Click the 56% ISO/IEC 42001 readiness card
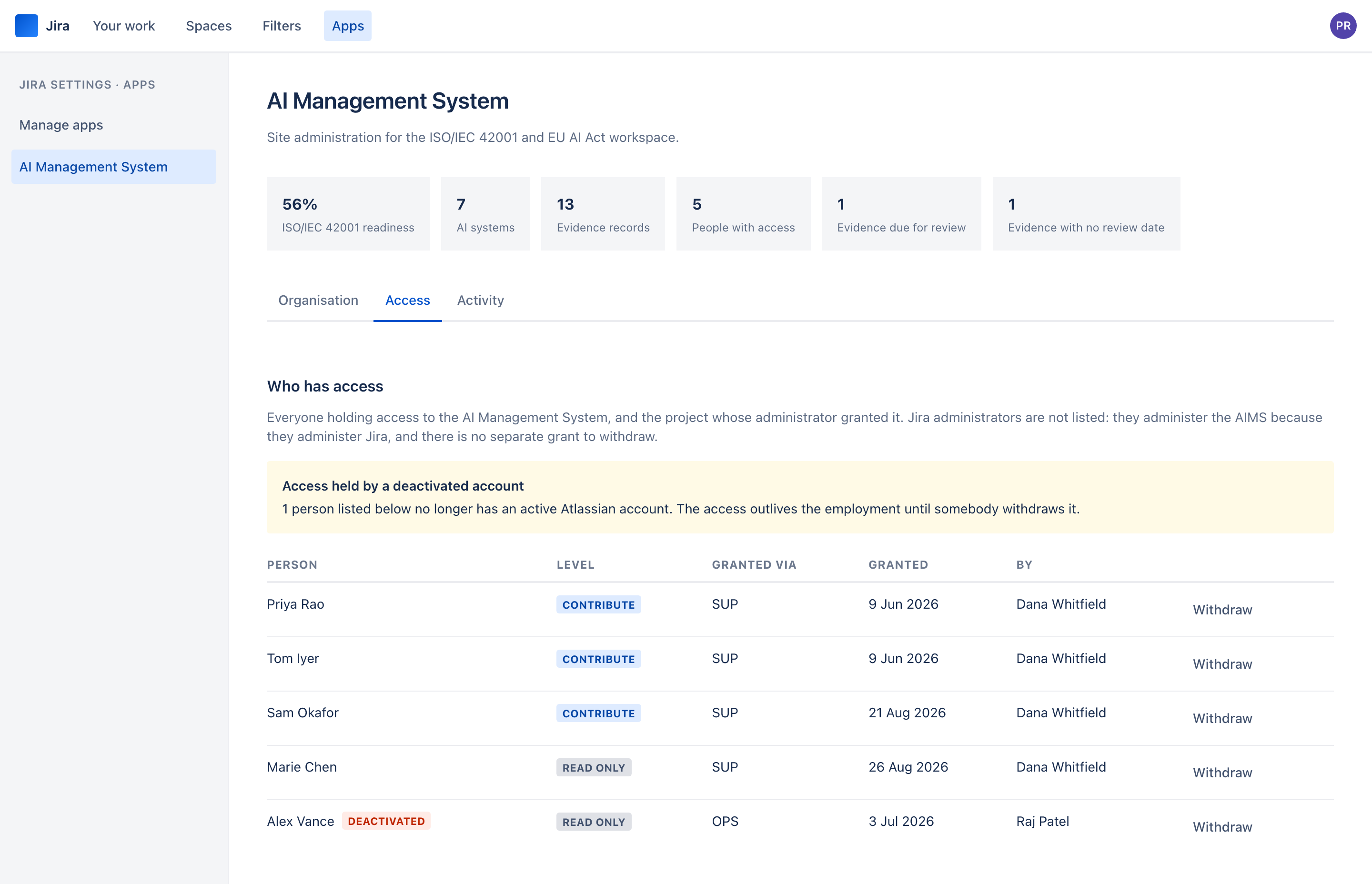The image size is (1372, 884). point(348,214)
